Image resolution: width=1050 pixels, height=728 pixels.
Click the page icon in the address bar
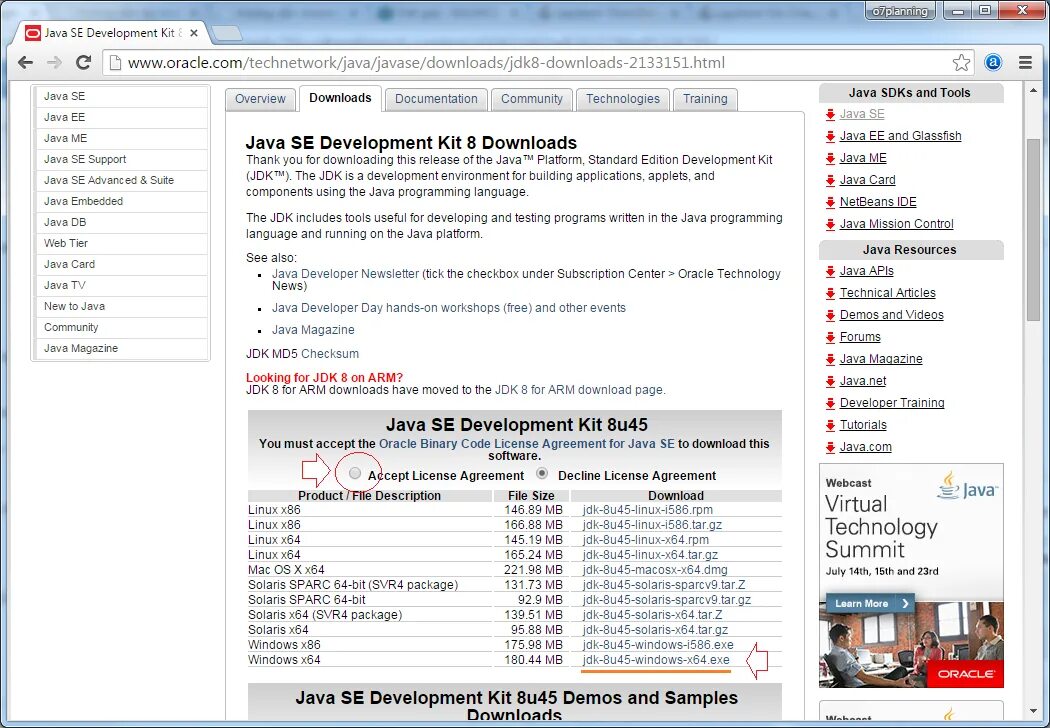pos(115,63)
